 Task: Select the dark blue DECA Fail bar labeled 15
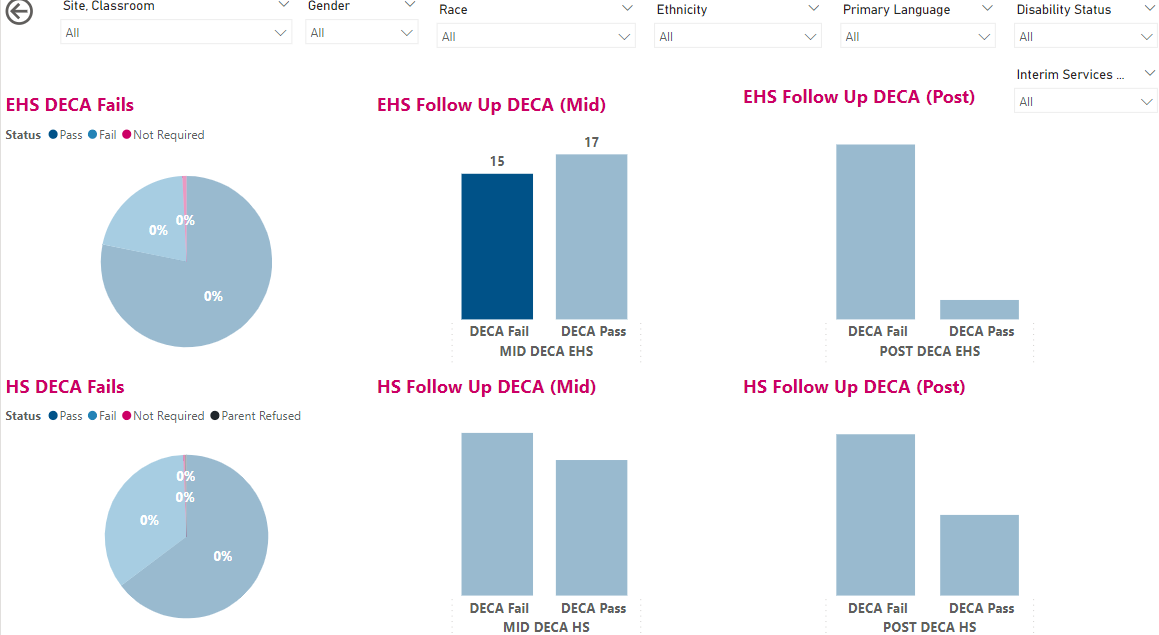click(497, 246)
